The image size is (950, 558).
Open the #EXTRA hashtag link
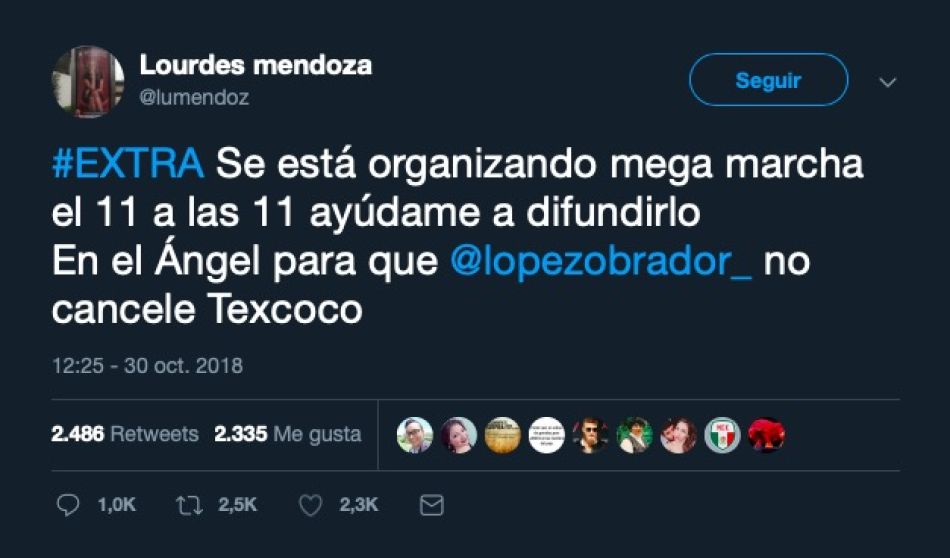point(128,164)
